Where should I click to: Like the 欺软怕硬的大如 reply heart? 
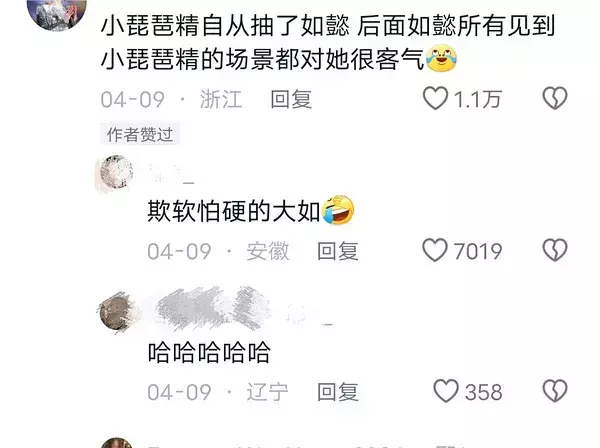click(x=435, y=250)
